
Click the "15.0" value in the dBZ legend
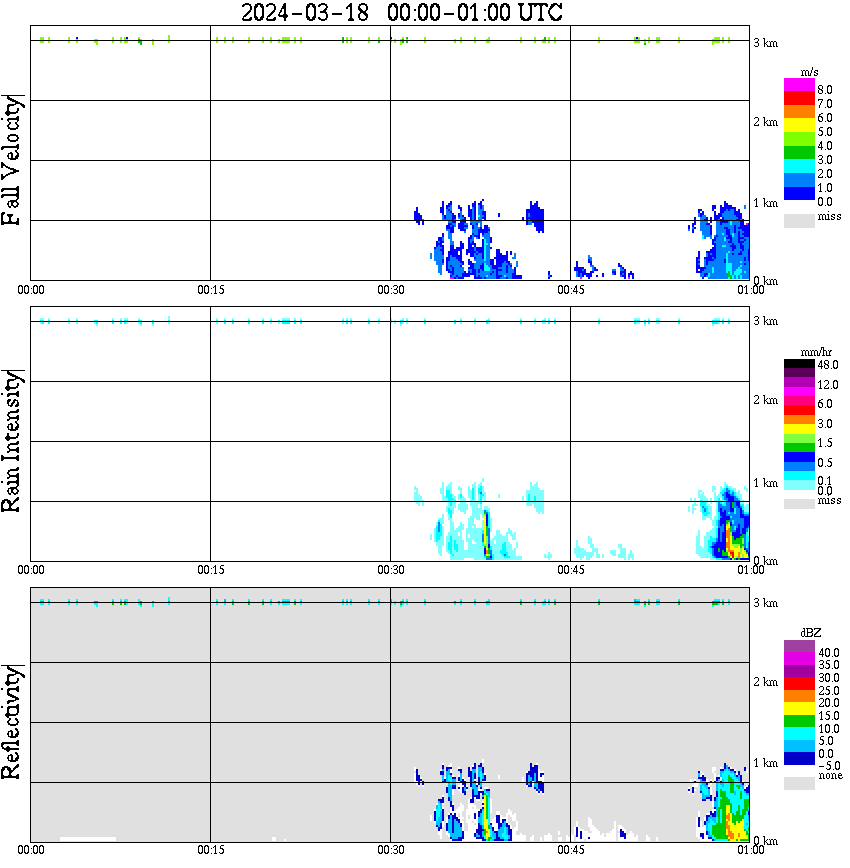pos(829,716)
